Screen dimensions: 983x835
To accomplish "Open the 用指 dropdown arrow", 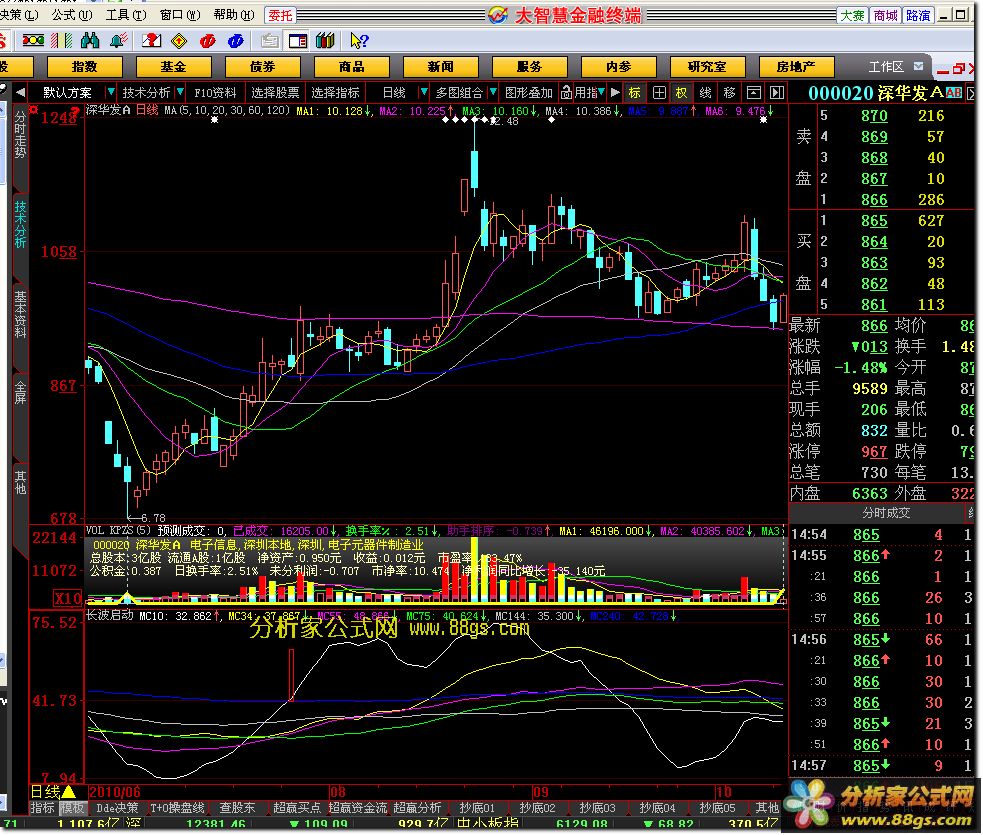I will (x=601, y=93).
